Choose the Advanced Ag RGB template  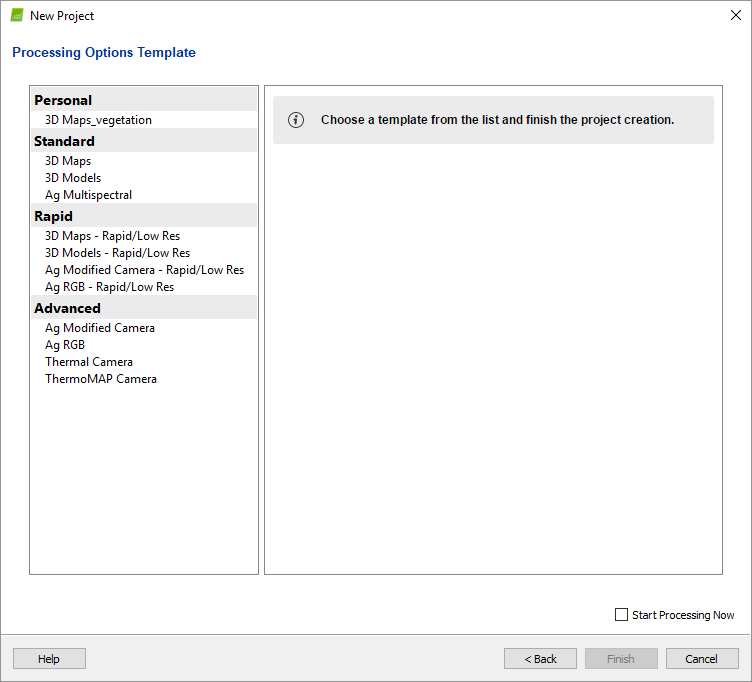65,345
